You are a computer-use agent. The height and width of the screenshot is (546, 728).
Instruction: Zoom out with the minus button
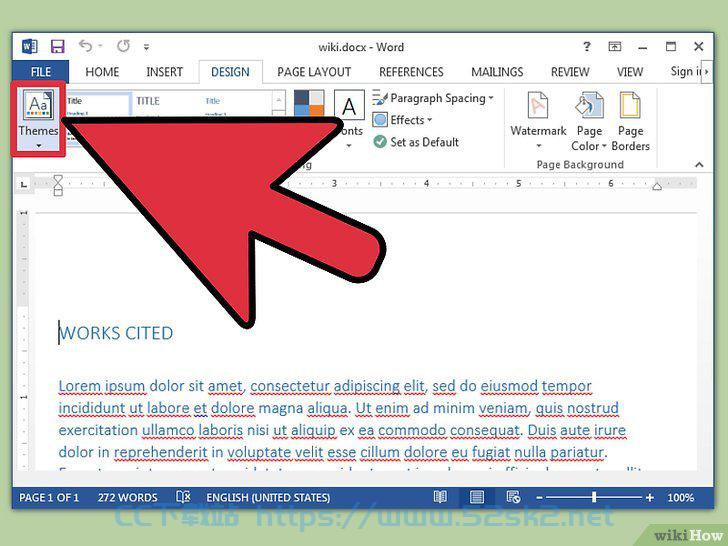coord(539,498)
